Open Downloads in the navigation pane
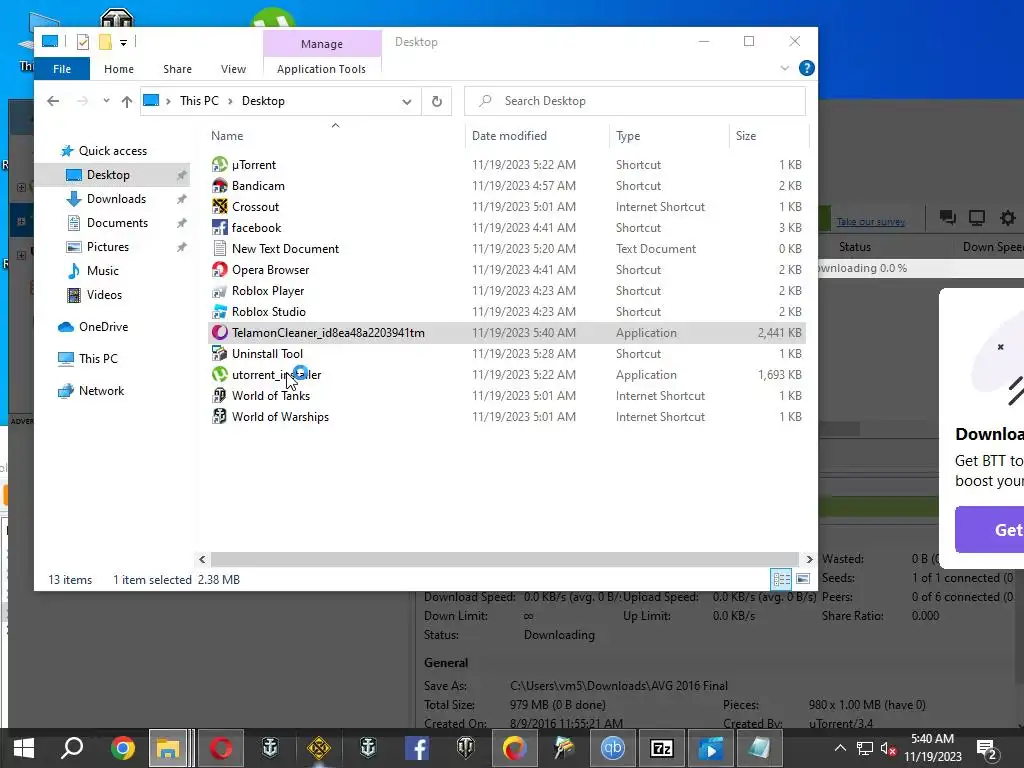The width and height of the screenshot is (1024, 768). pyautogui.click(x=116, y=199)
